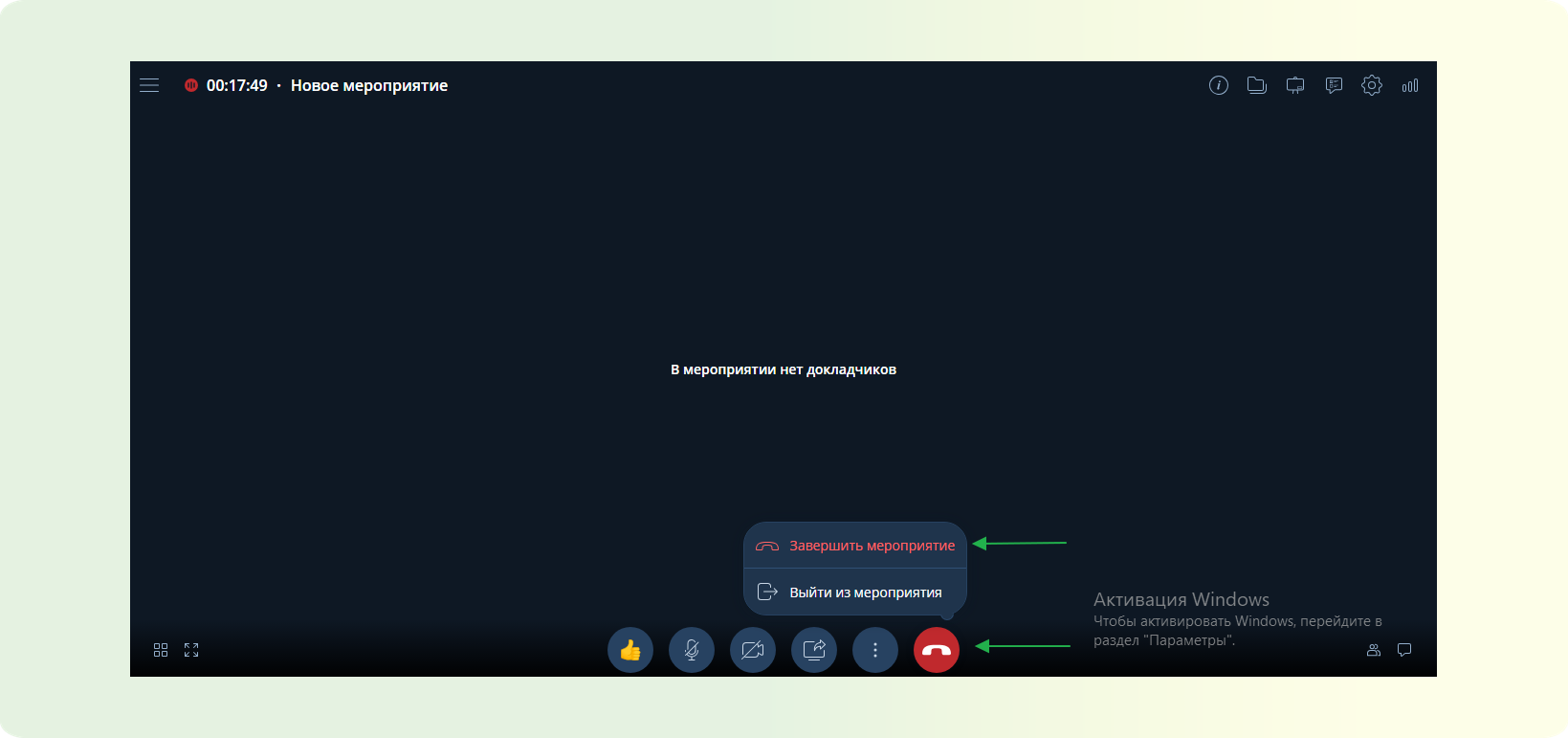This screenshot has width=1568, height=738.
Task: Open the polls icon in top bar
Action: [1334, 85]
